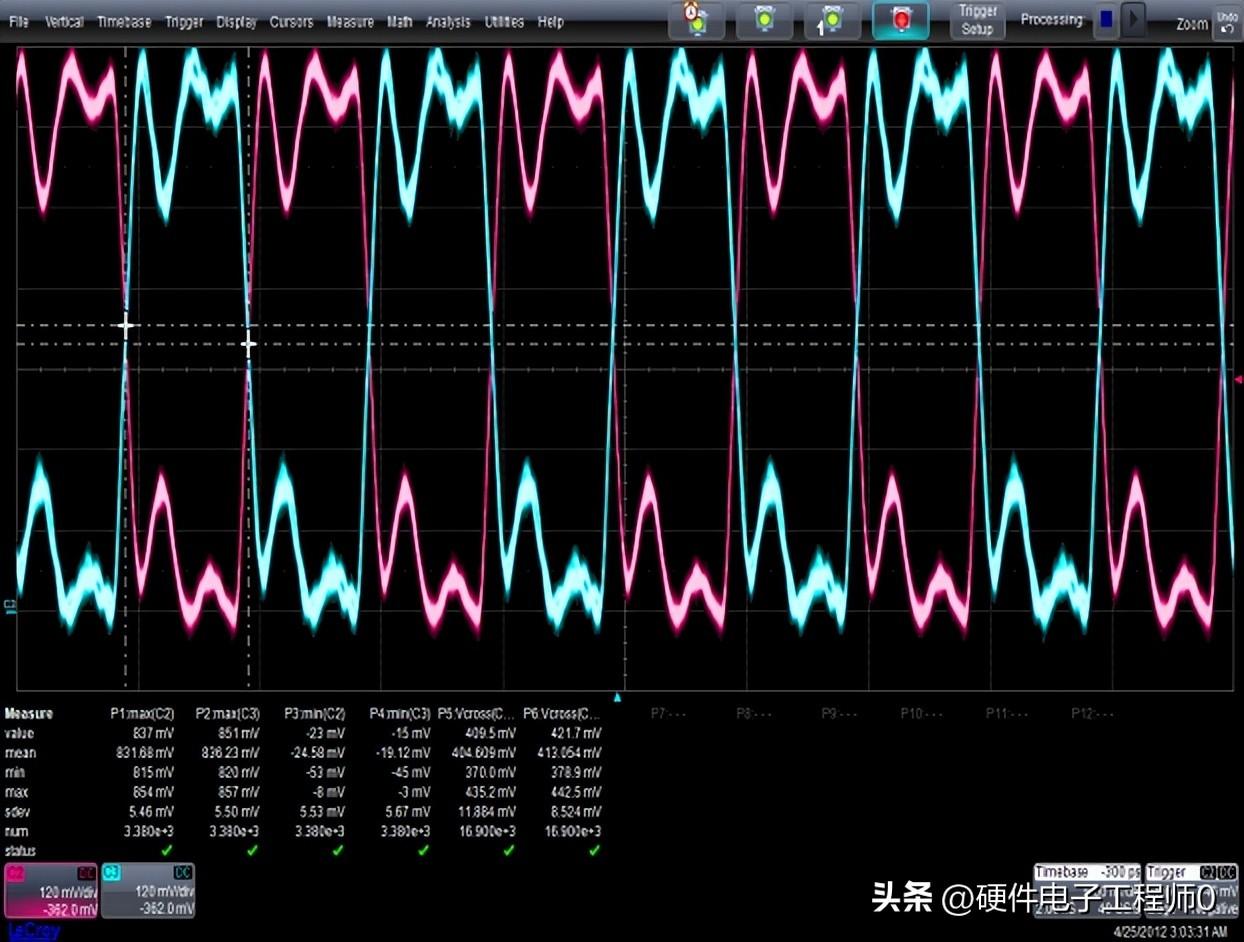Click P6 status green checkmark
Screen dimensions: 1244x942
(594, 850)
